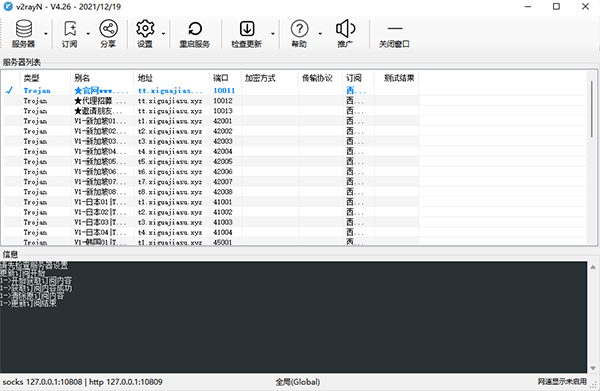Image resolution: width=600 pixels, height=391 pixels.
Task: Open the 设置 (Settings) gear icon
Action: point(145,34)
